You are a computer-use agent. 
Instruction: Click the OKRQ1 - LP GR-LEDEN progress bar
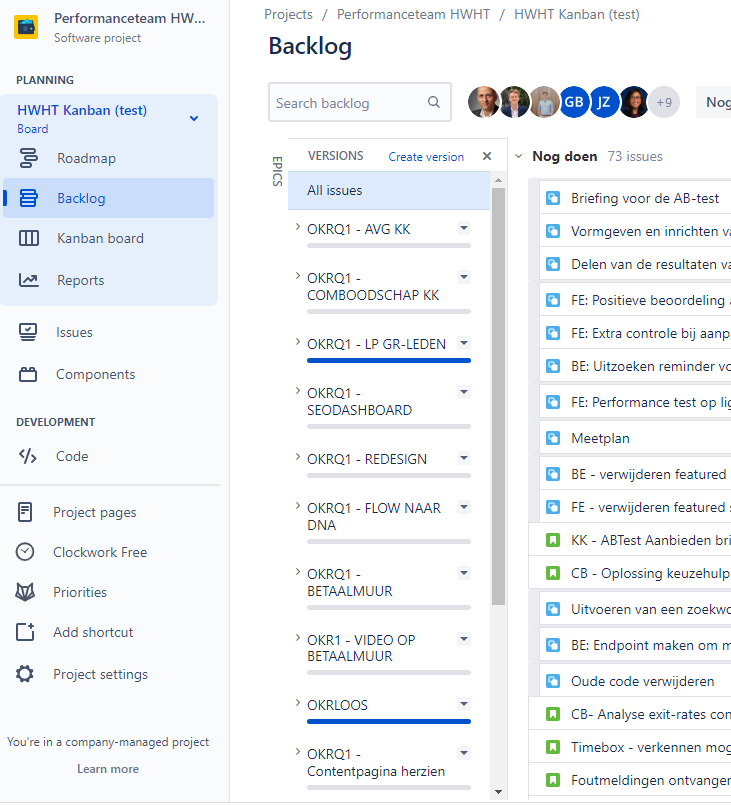tap(389, 360)
